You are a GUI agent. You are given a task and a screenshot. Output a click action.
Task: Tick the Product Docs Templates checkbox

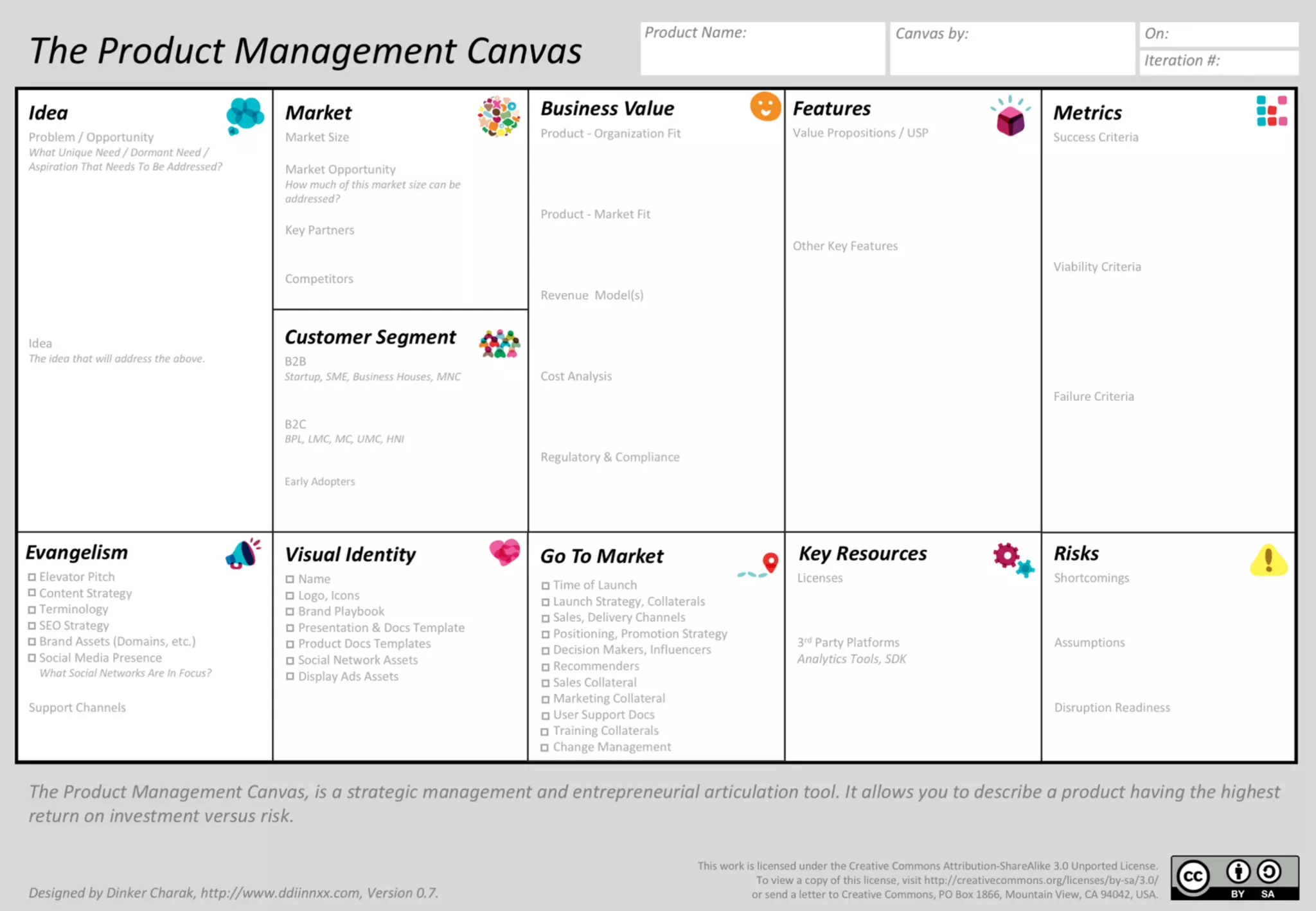(x=290, y=644)
